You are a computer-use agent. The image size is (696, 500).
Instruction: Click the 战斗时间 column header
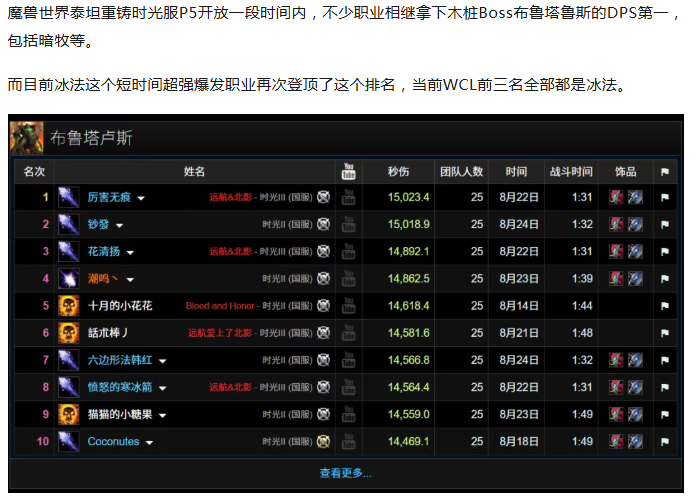(571, 171)
